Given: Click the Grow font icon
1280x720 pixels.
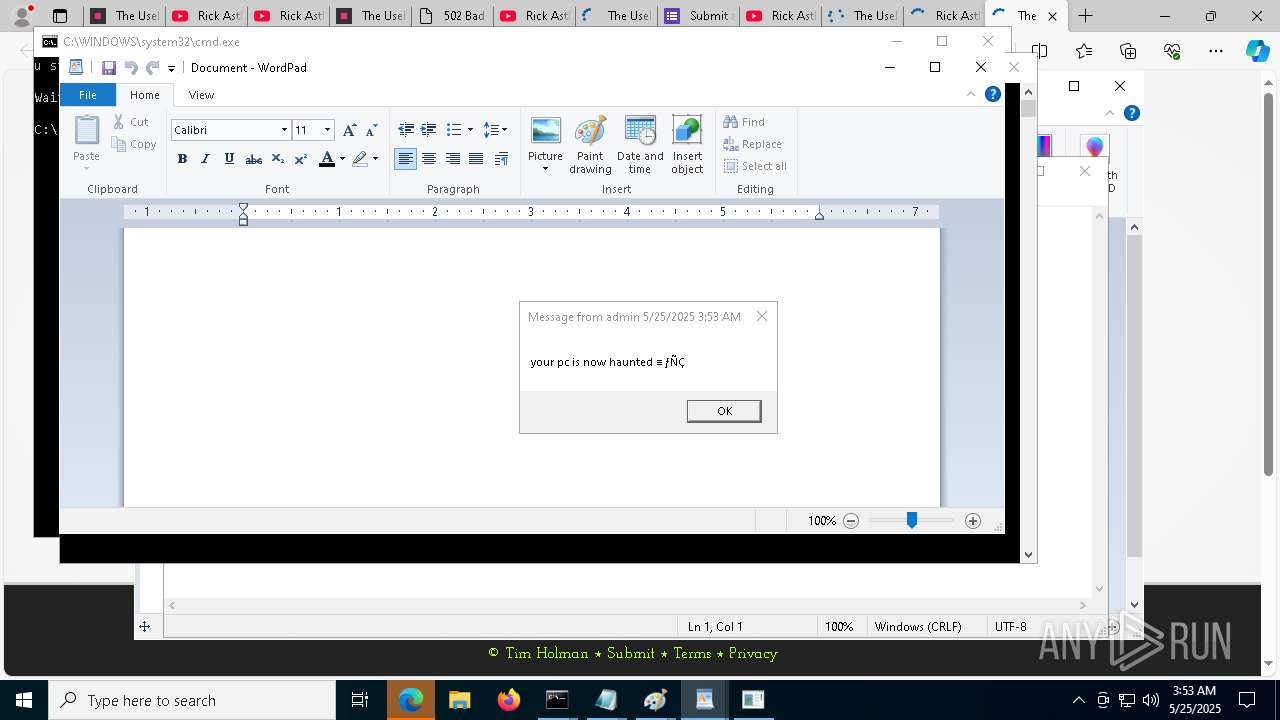Looking at the screenshot, I should click(x=349, y=130).
